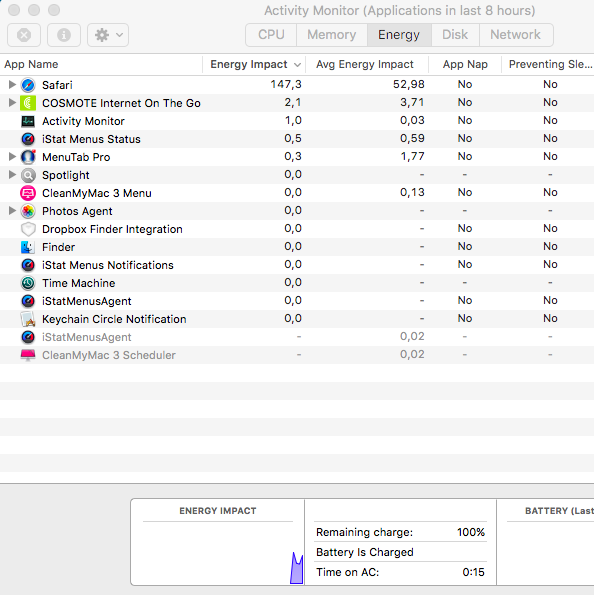The width and height of the screenshot is (594, 595).
Task: Select the Energy tab
Action: (399, 35)
